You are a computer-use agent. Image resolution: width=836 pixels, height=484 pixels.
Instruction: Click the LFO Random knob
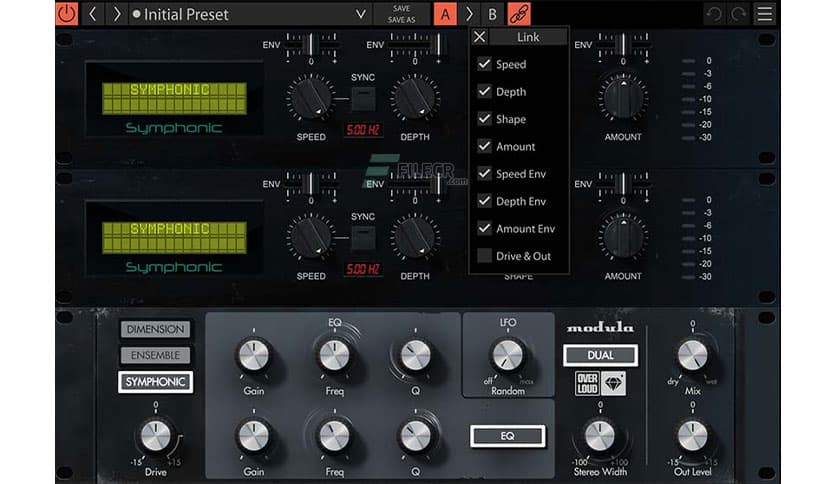508,356
